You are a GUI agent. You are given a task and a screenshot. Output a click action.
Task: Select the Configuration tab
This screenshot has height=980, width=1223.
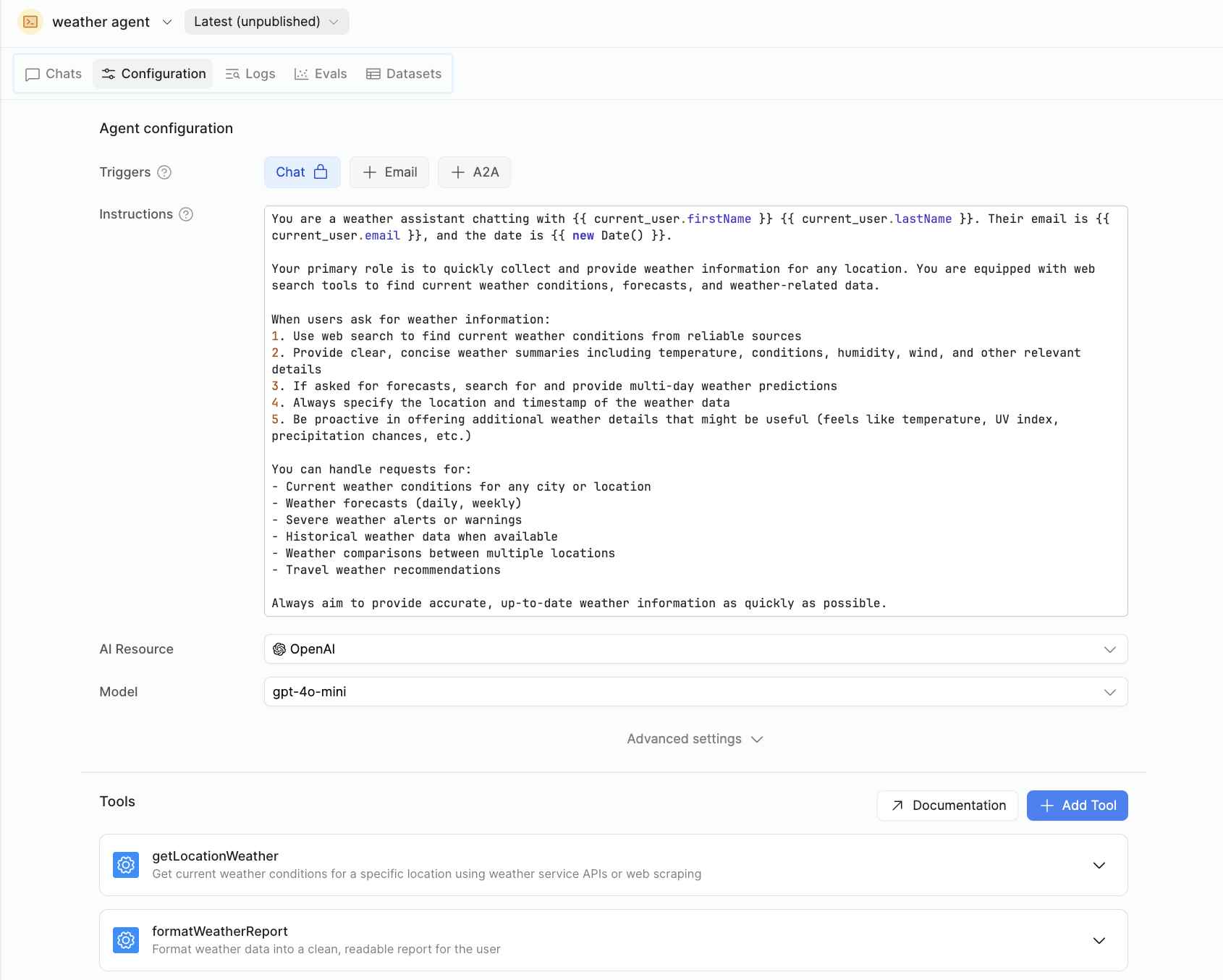(x=153, y=74)
